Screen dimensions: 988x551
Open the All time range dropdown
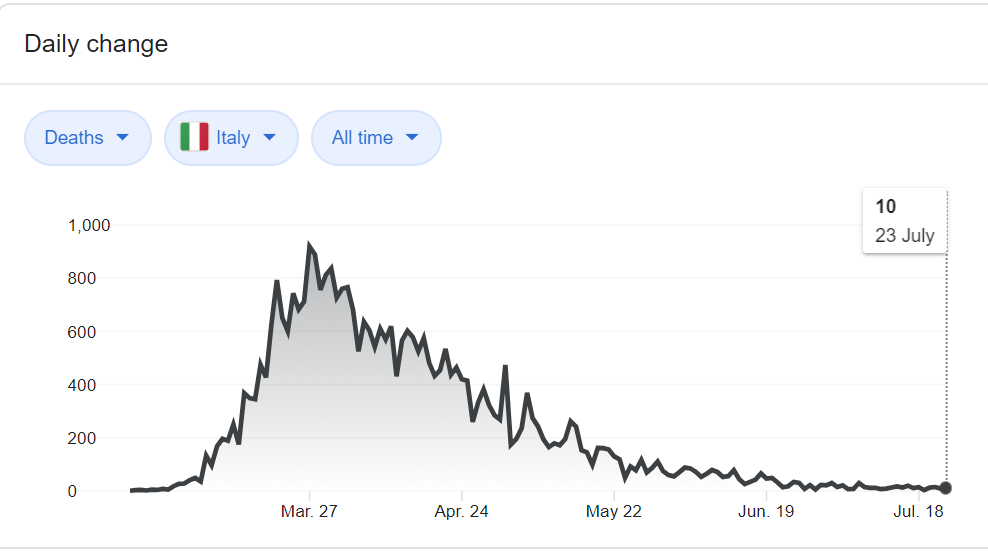(376, 138)
